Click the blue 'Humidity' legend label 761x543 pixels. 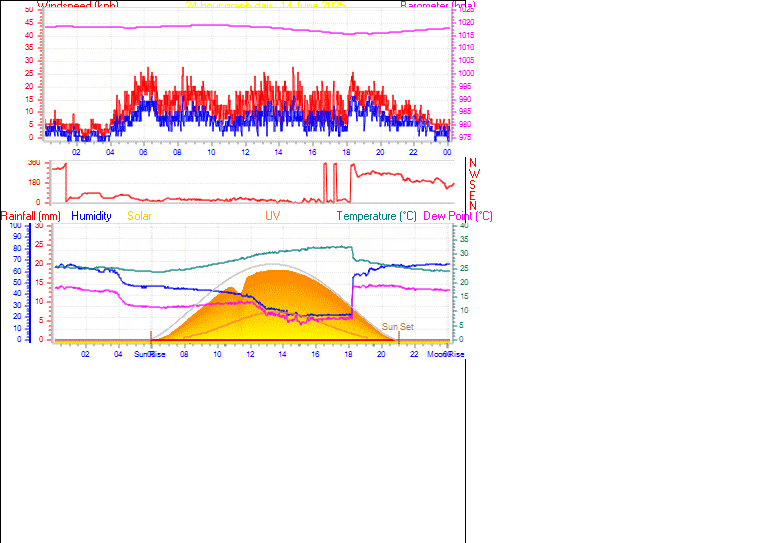coord(91,216)
